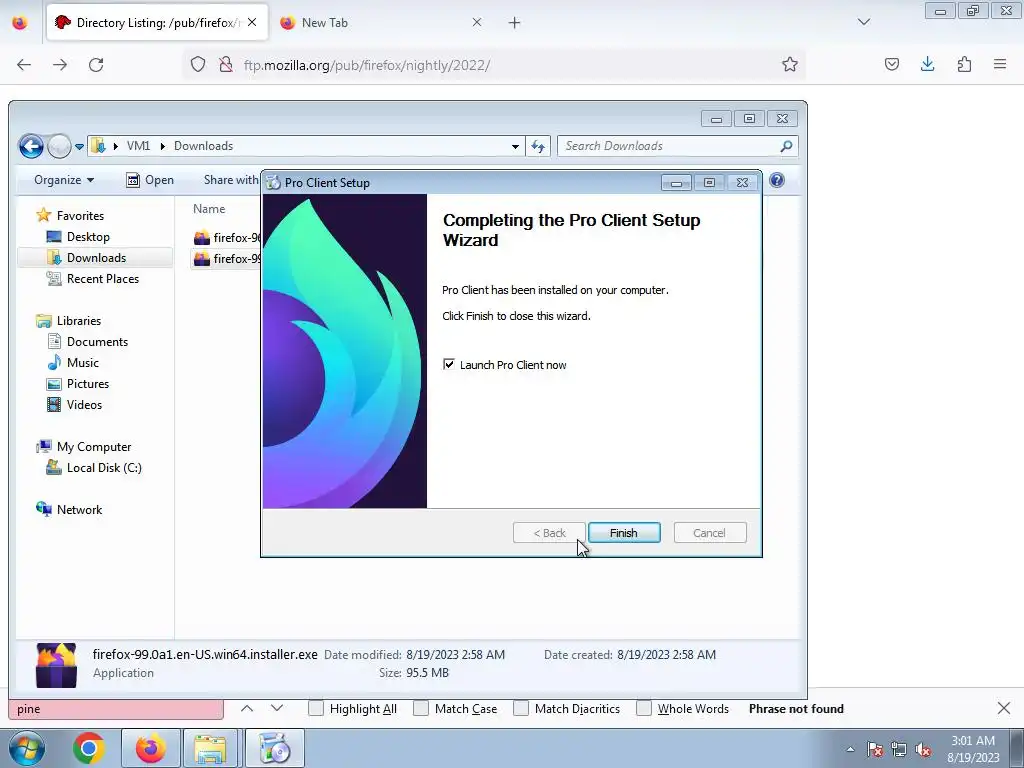Go to next find match
This screenshot has height=768, width=1024.
pyautogui.click(x=277, y=708)
